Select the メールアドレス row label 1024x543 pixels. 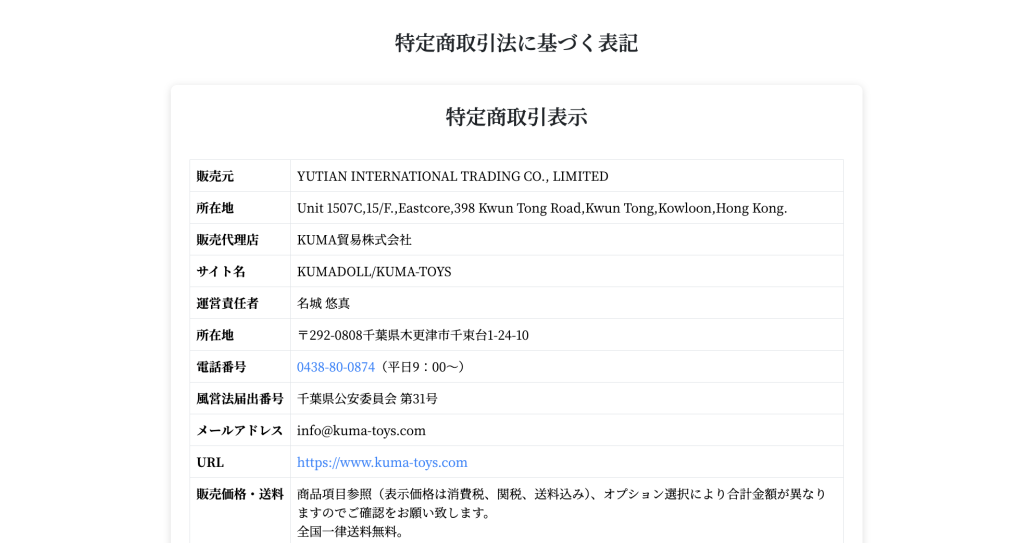[x=240, y=431]
